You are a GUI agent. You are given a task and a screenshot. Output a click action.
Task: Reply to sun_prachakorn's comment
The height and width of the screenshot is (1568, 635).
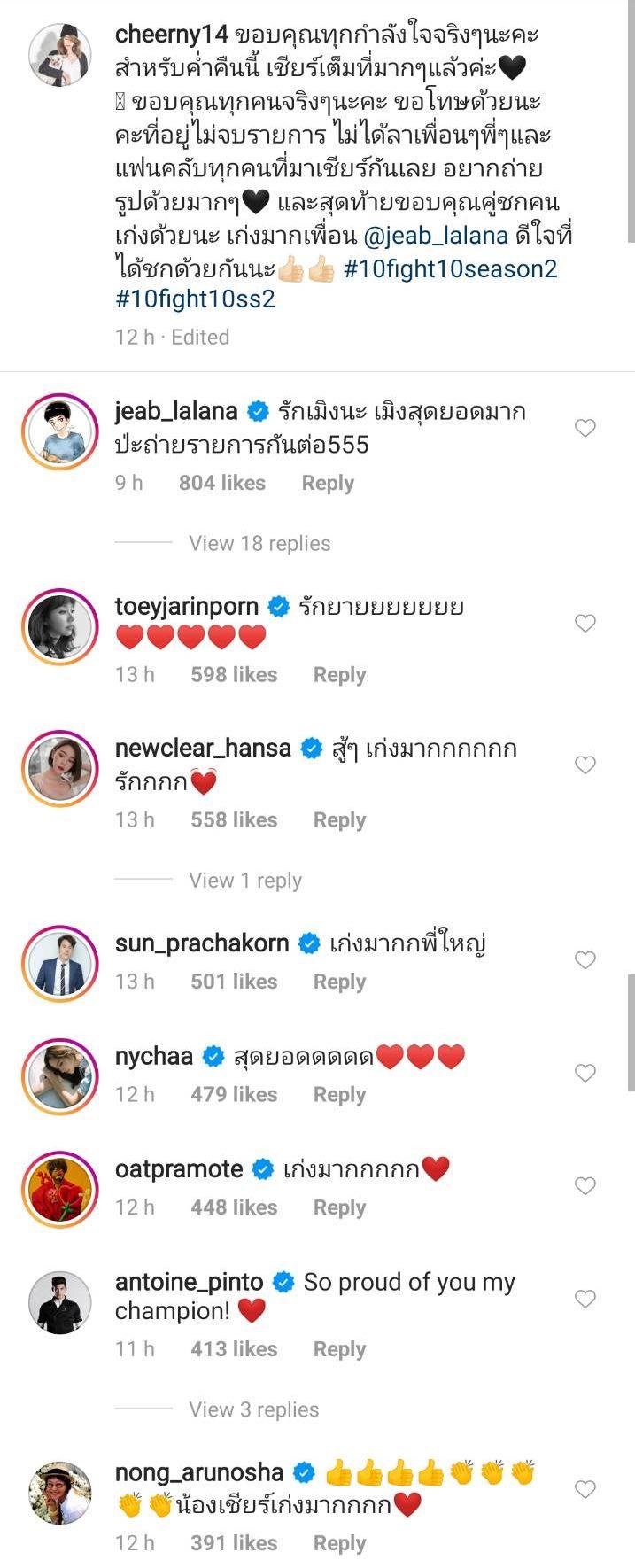tap(339, 982)
